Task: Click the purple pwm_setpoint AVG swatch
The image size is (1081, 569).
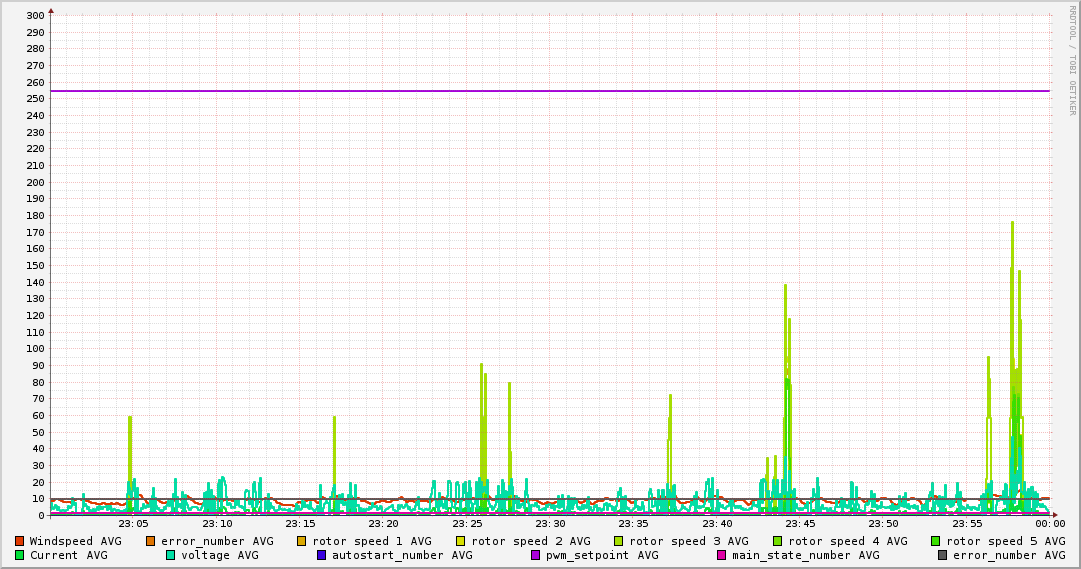Action: click(535, 555)
